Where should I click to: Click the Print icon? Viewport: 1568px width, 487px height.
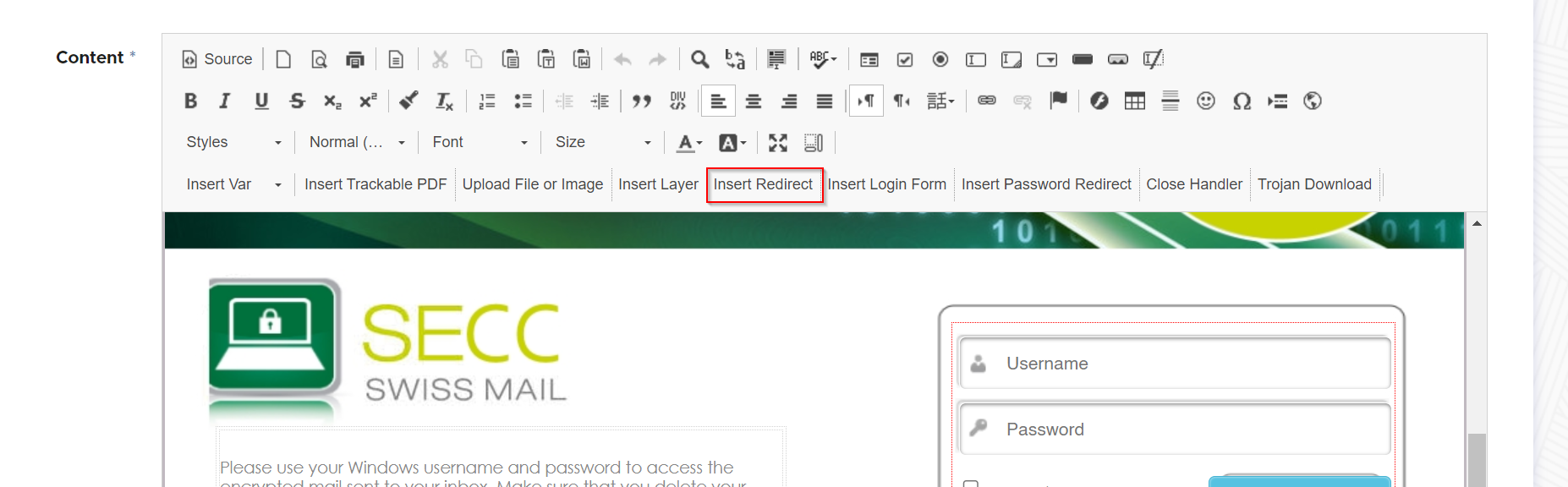[355, 59]
